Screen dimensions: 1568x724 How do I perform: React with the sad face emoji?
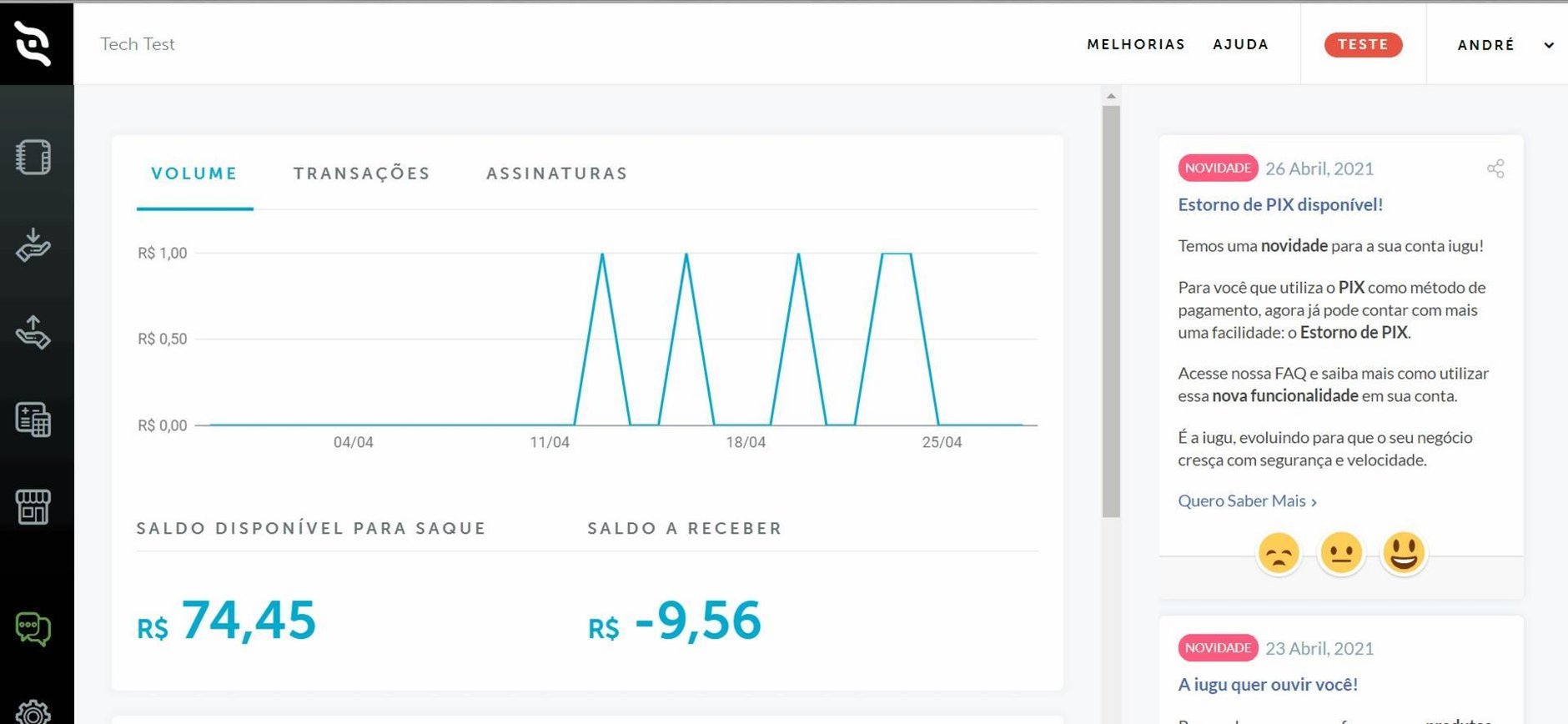coord(1279,553)
